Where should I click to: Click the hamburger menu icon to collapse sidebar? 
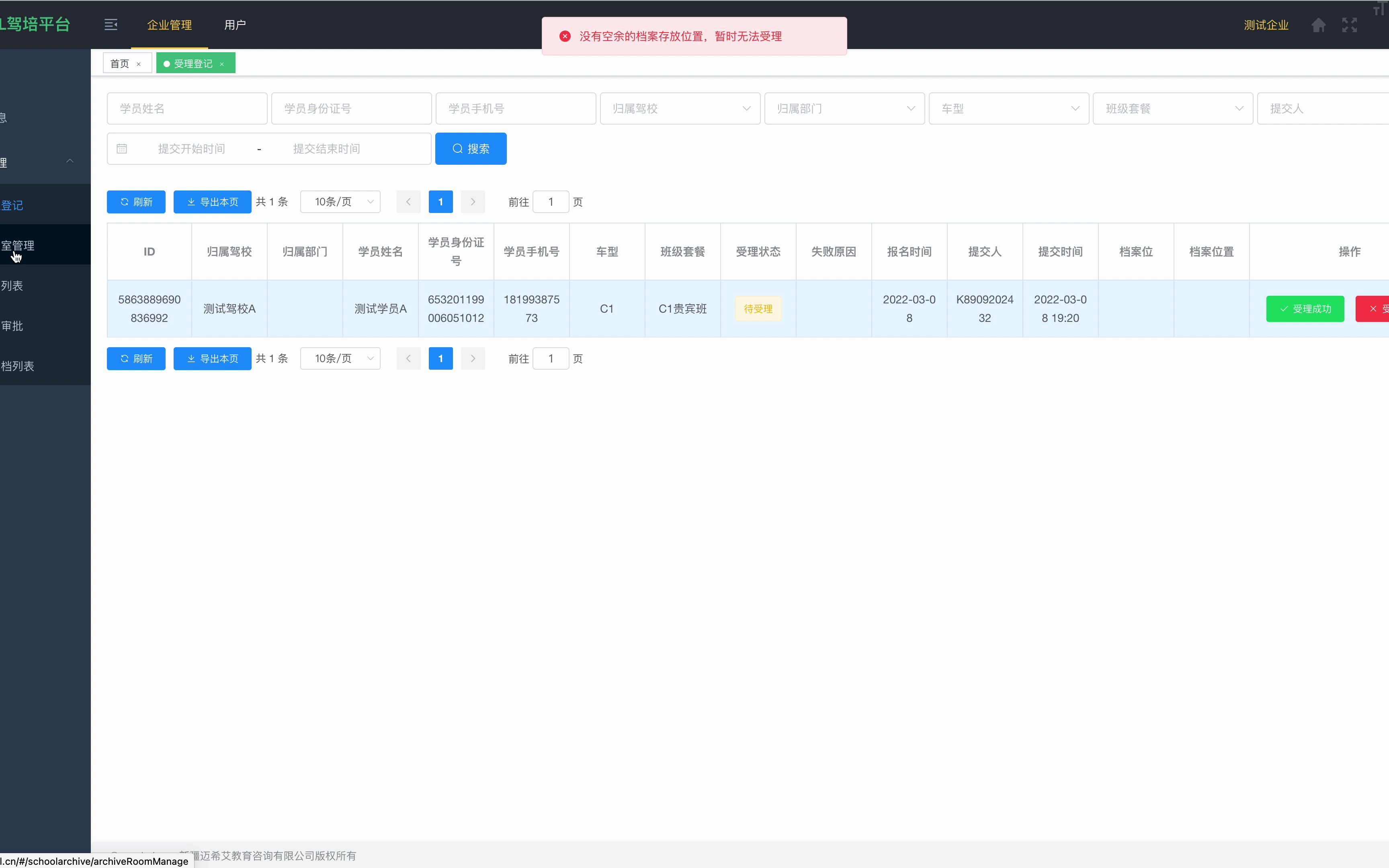(x=111, y=25)
